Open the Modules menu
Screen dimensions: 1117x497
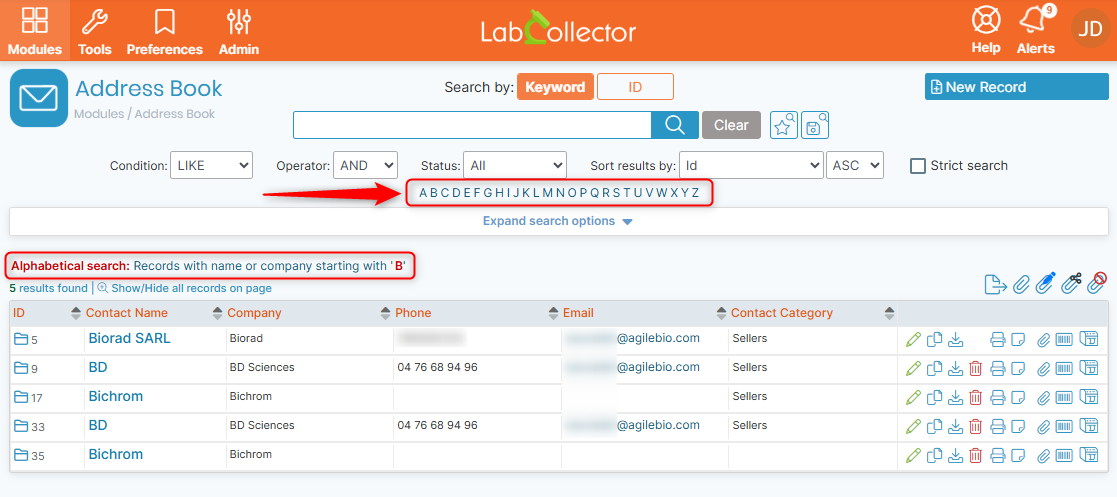click(x=35, y=31)
